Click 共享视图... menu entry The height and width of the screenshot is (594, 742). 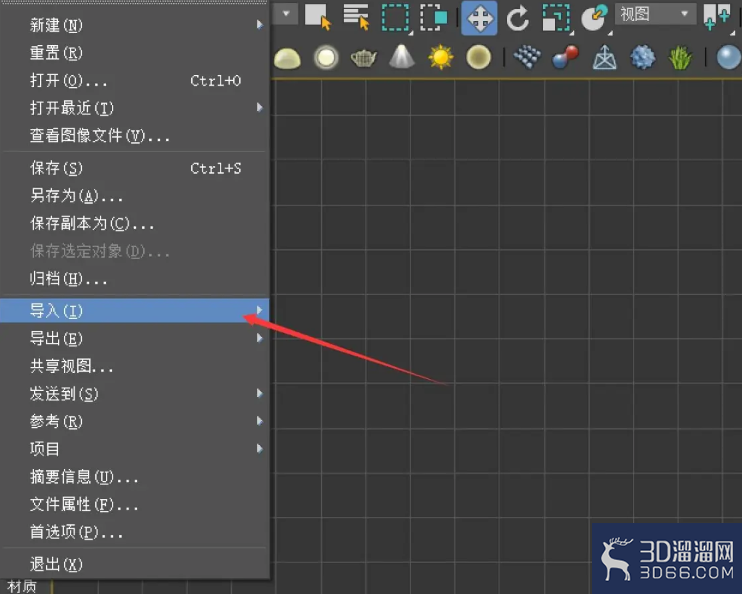tap(135, 366)
